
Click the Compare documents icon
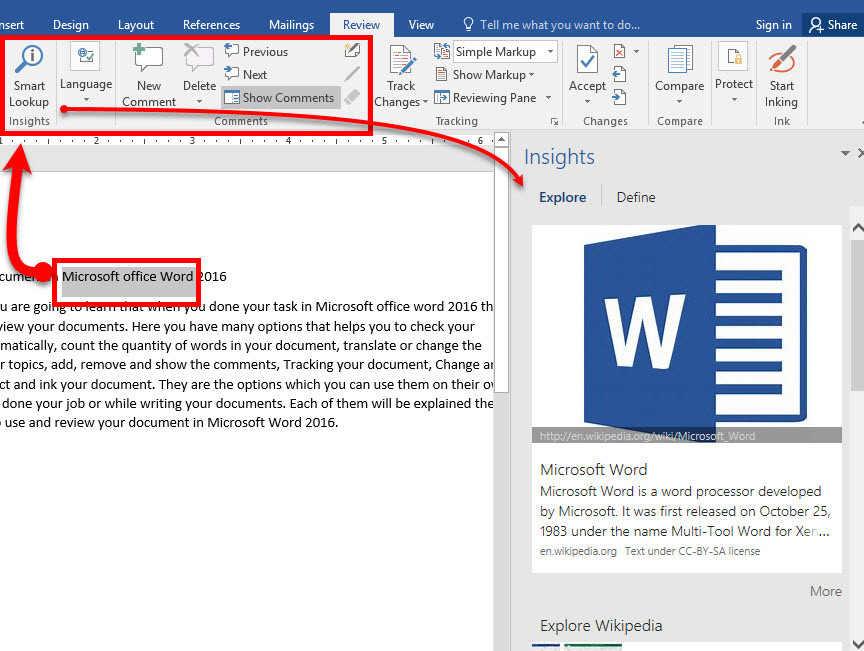pos(679,60)
